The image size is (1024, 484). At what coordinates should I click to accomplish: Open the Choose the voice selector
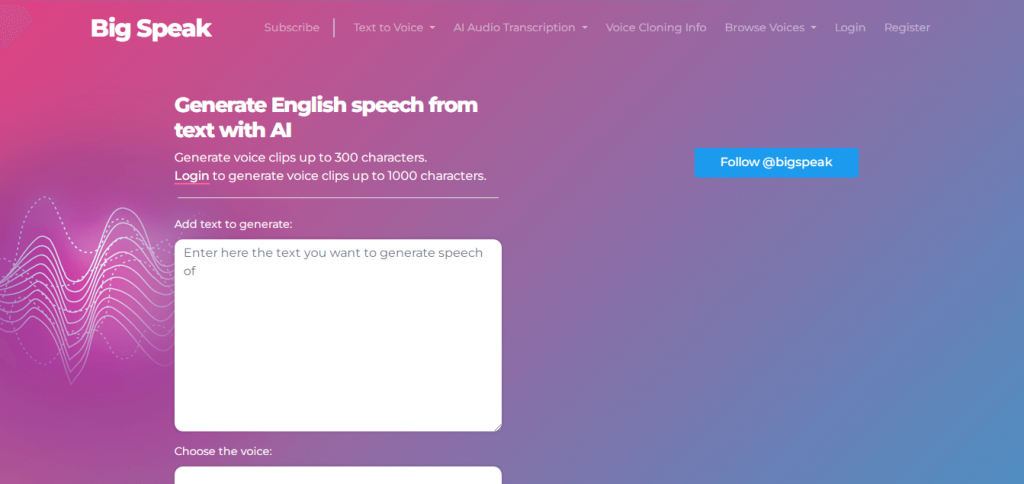tap(338, 475)
